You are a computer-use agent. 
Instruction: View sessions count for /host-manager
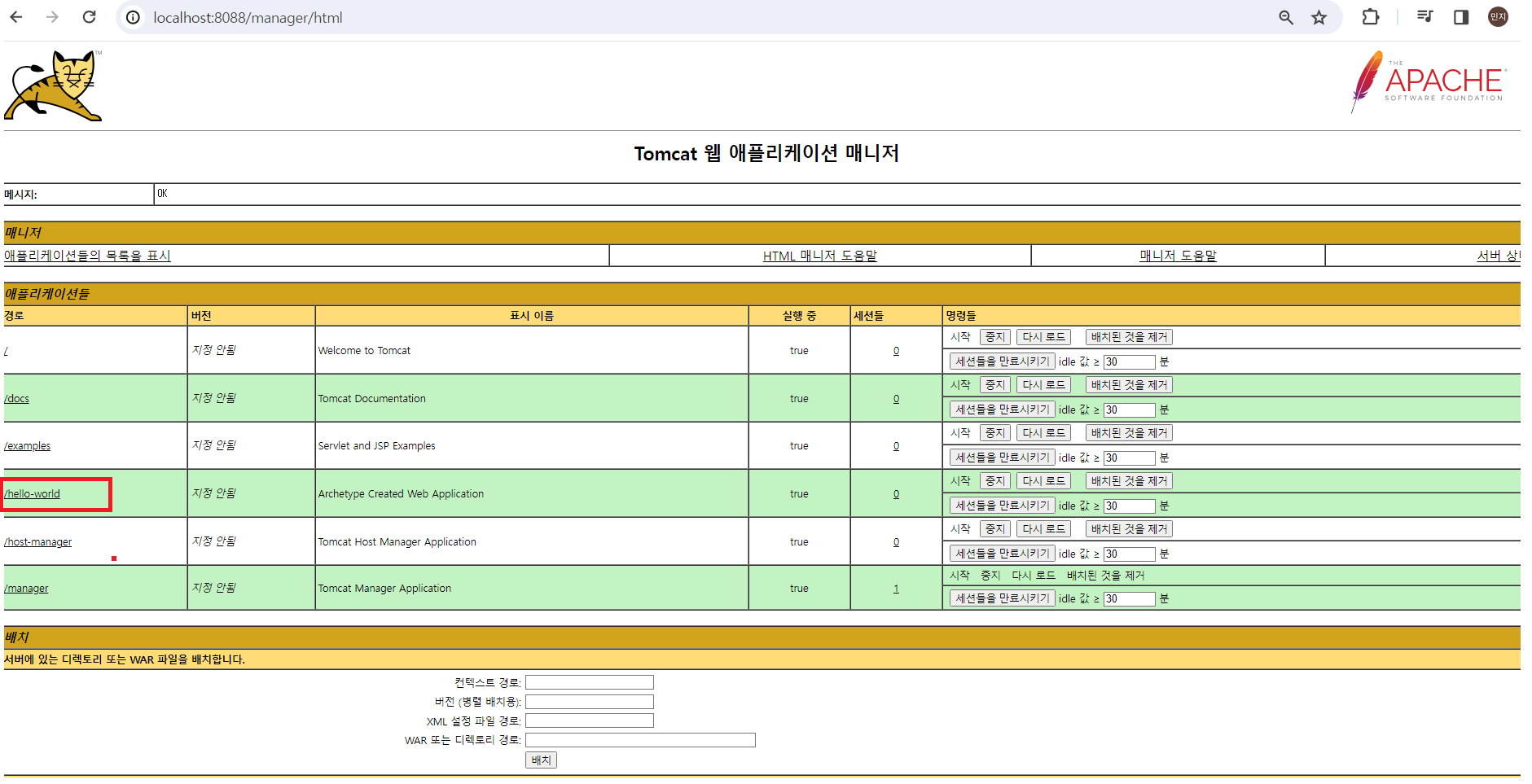[896, 542]
